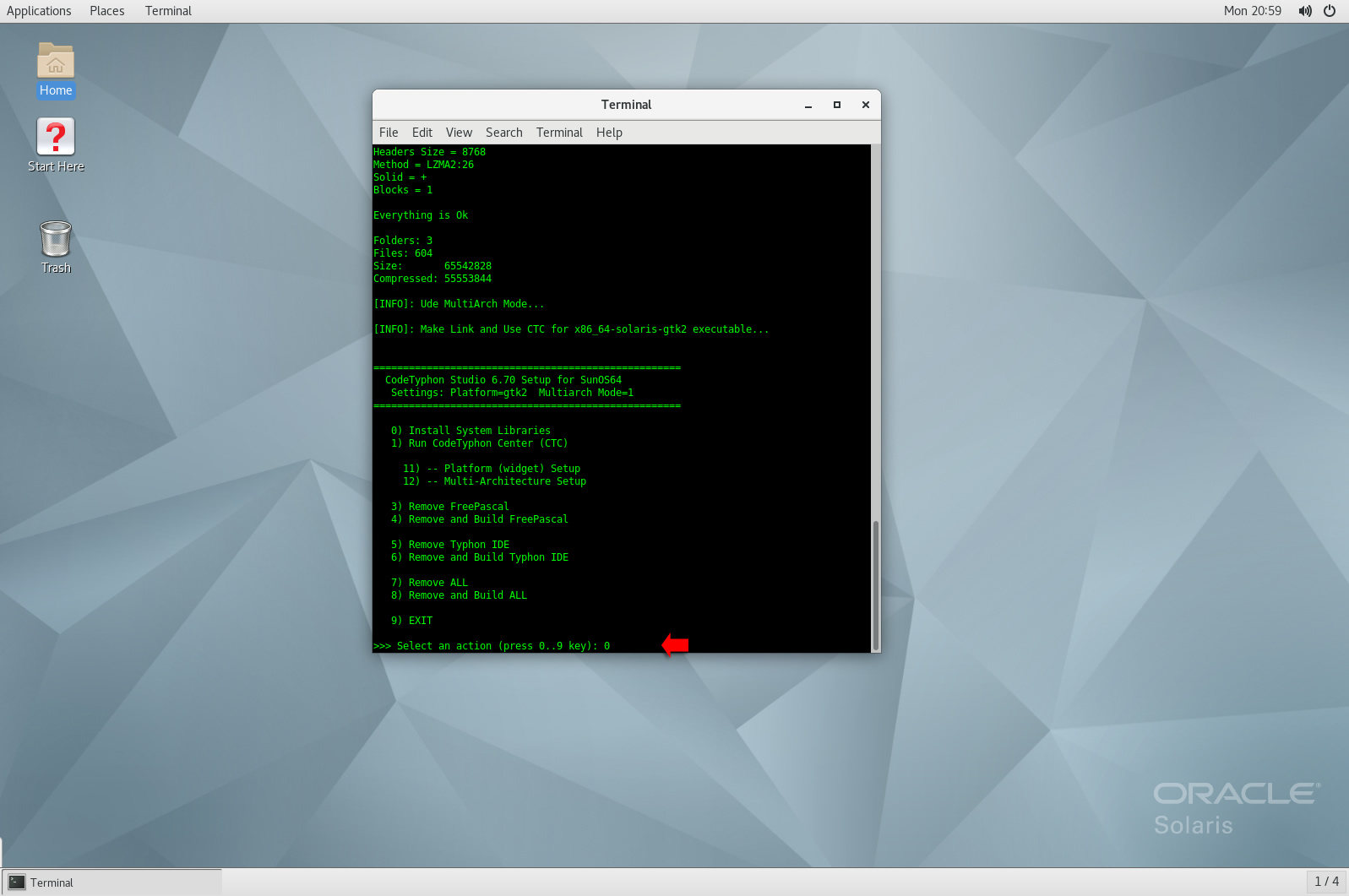
Task: Open the Places menu
Action: (x=107, y=11)
